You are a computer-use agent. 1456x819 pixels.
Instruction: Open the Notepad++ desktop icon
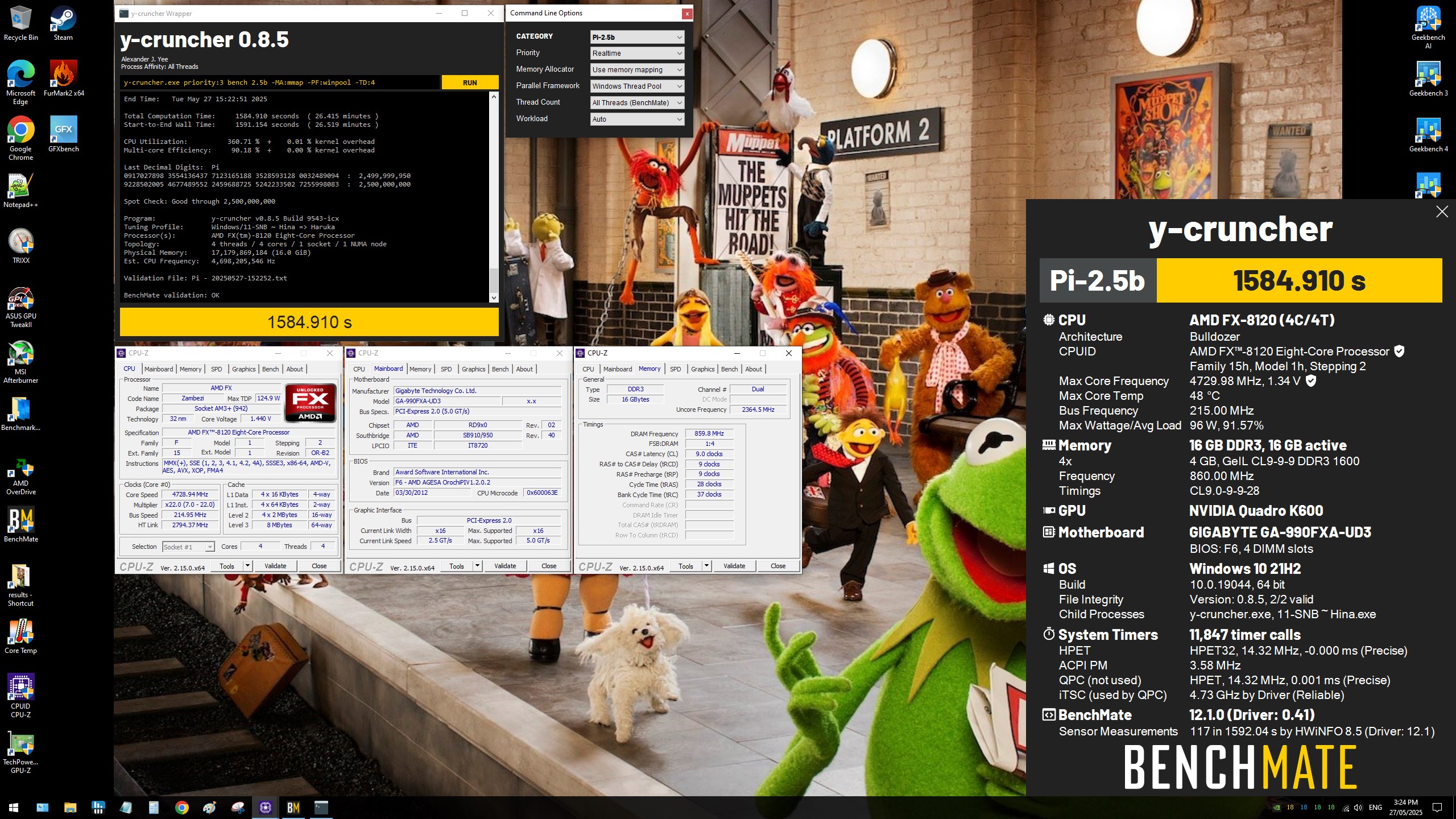coord(21,190)
